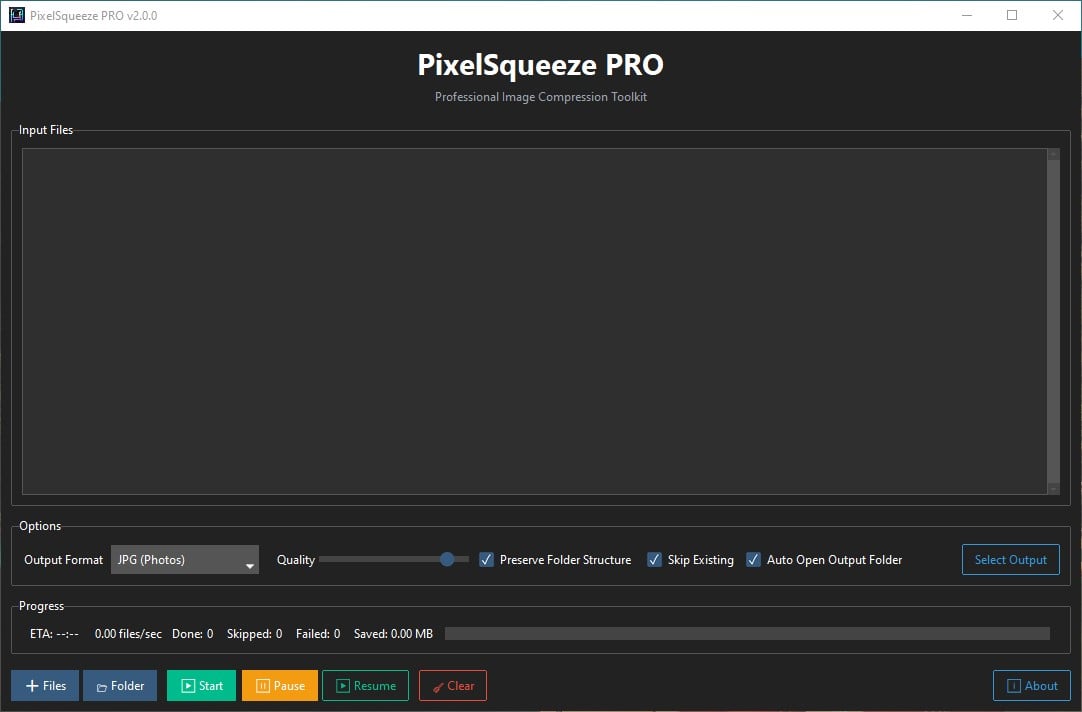This screenshot has width=1082, height=712.
Task: Click the broom icon on the Clear button
Action: pyautogui.click(x=437, y=685)
